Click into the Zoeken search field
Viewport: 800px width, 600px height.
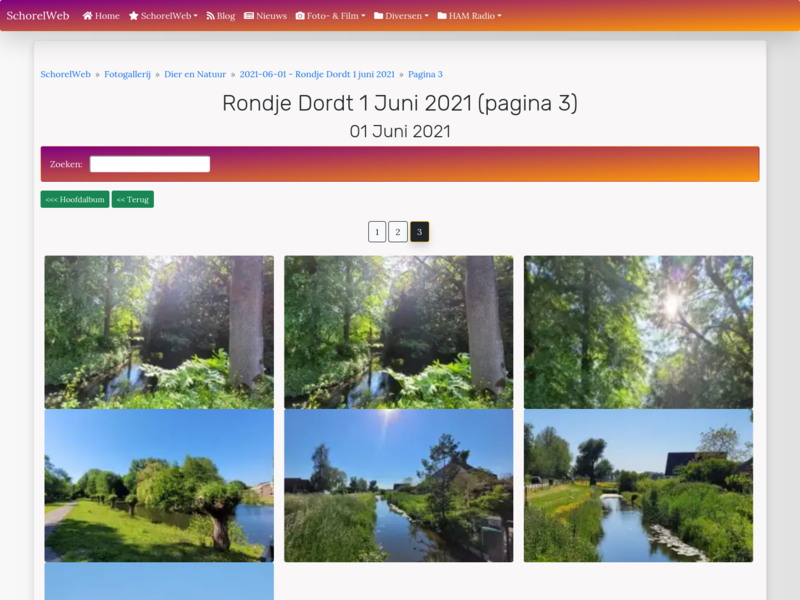point(150,164)
